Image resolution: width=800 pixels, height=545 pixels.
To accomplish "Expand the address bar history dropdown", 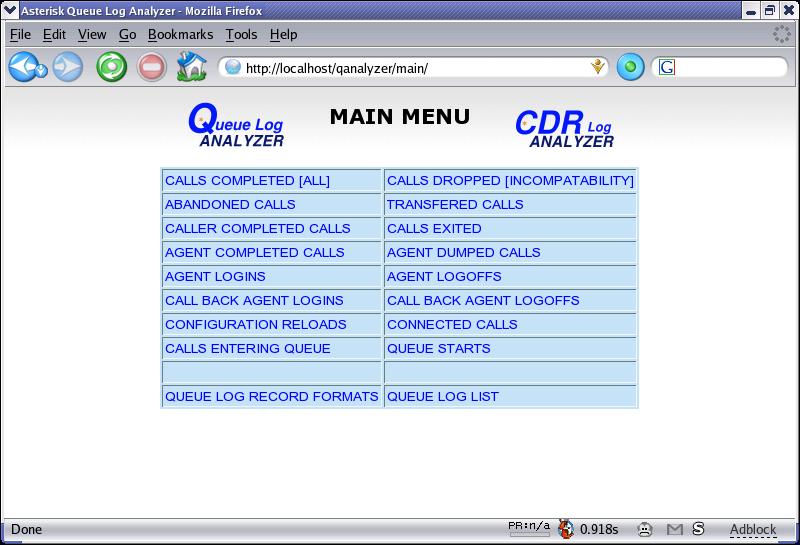I will tap(598, 68).
